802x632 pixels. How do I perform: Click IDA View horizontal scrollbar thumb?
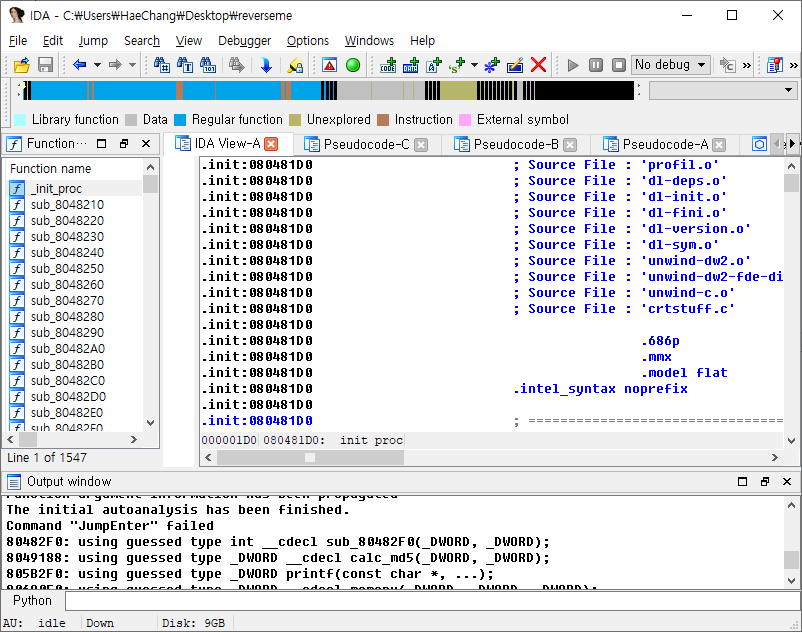click(310, 457)
